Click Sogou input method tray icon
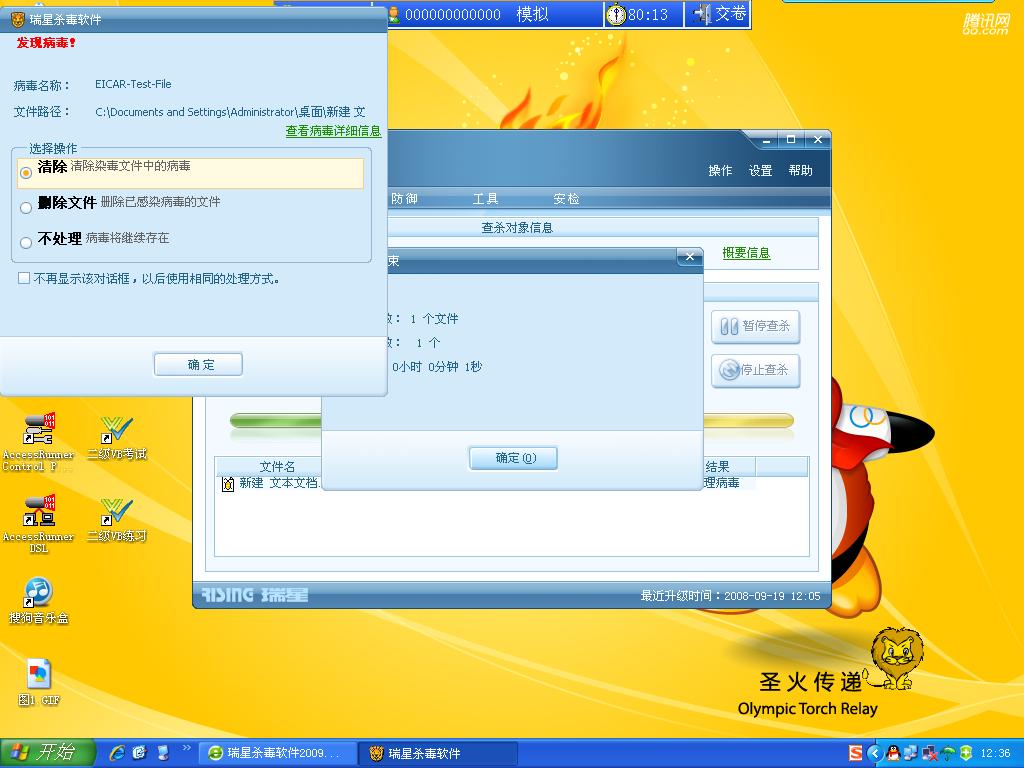This screenshot has width=1024, height=768. click(x=856, y=753)
